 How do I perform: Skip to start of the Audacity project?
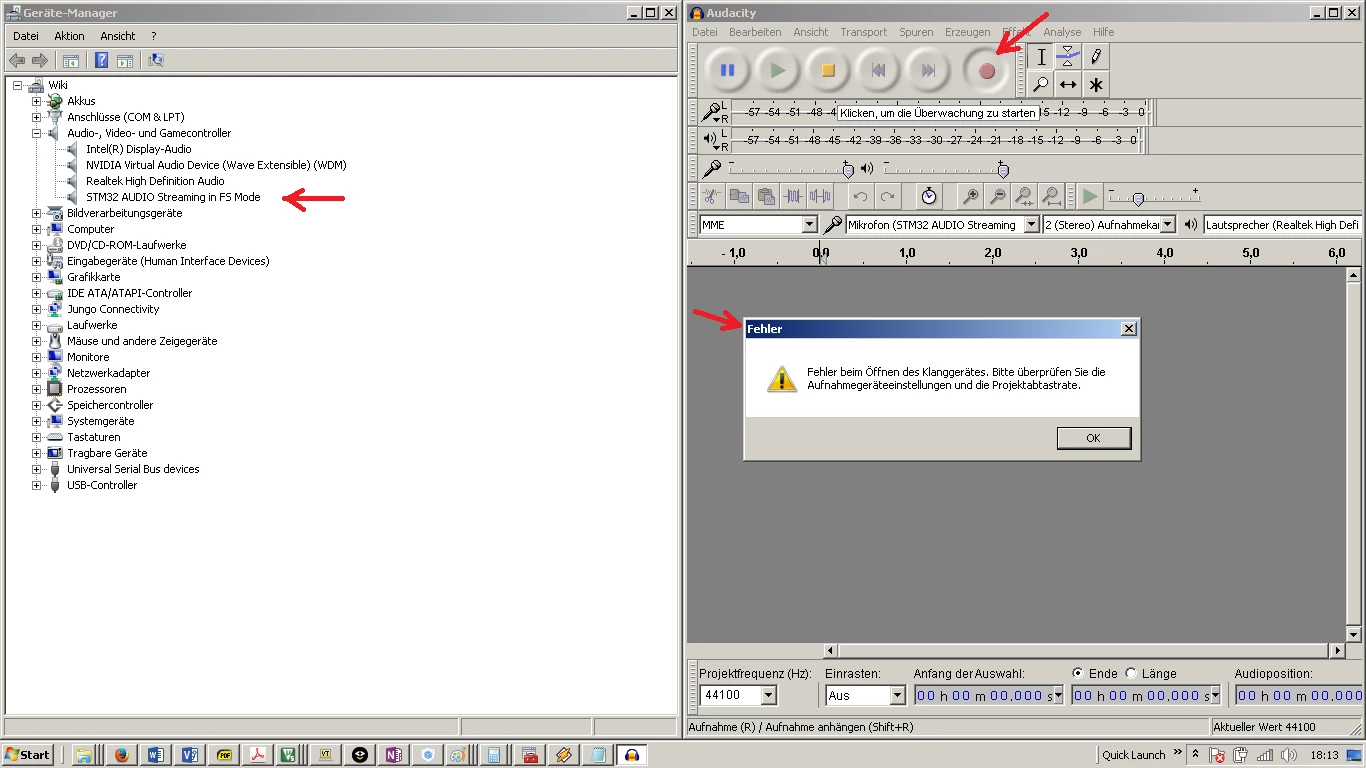(x=878, y=71)
